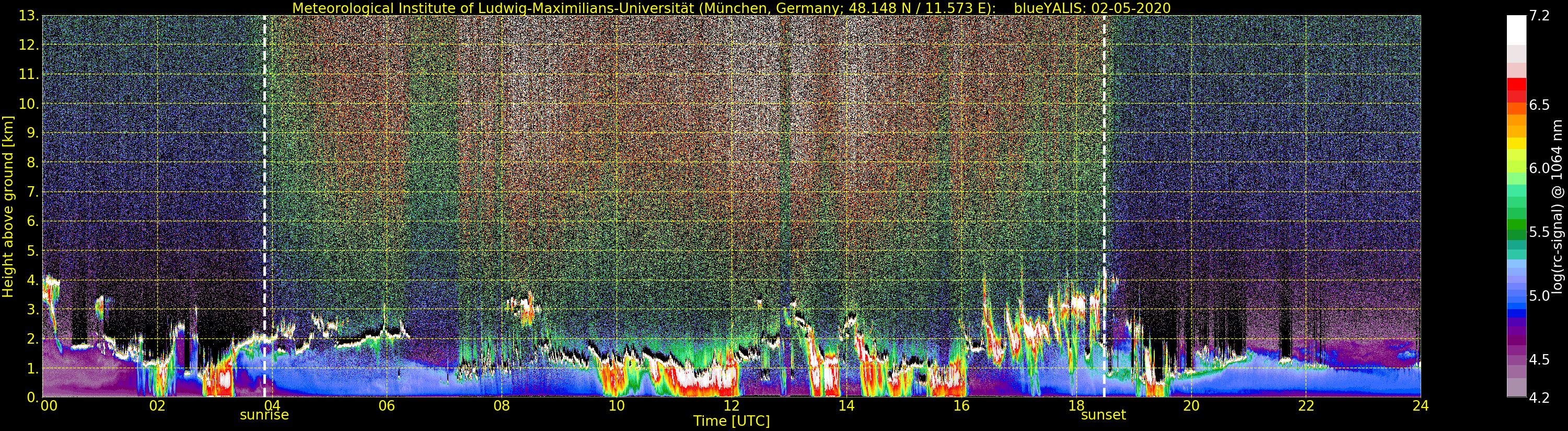1568x431 pixels.
Task: Click the height axis tick label '4.'
Action: click(x=33, y=280)
